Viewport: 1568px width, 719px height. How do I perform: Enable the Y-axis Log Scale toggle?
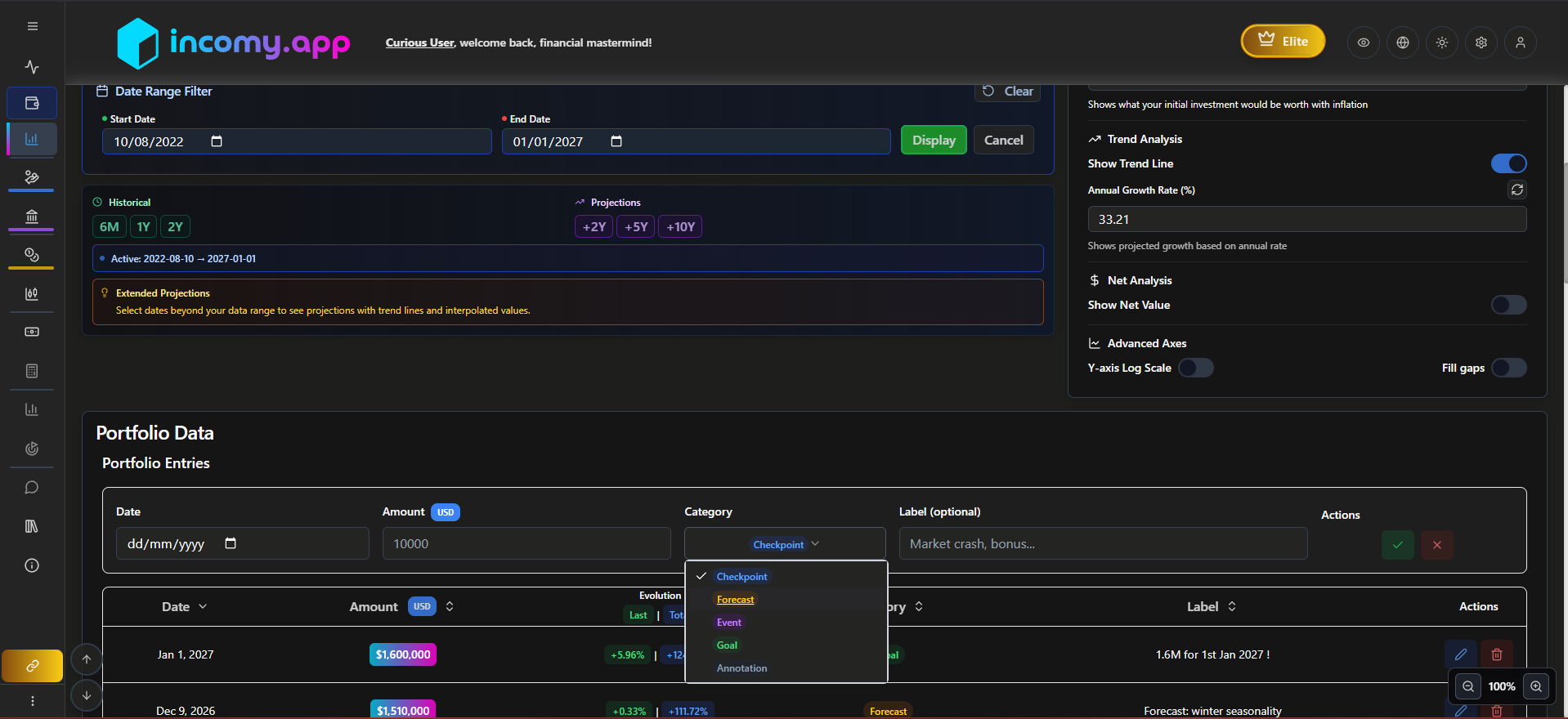(1196, 368)
